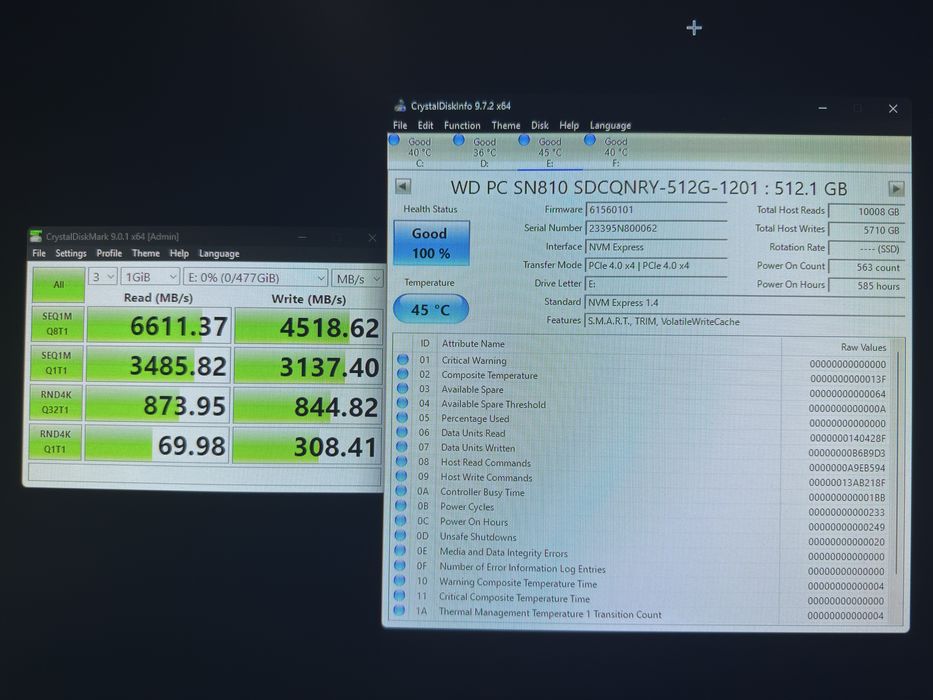Click the 45 °C temperature button
This screenshot has width=933, height=700.
coord(431,310)
